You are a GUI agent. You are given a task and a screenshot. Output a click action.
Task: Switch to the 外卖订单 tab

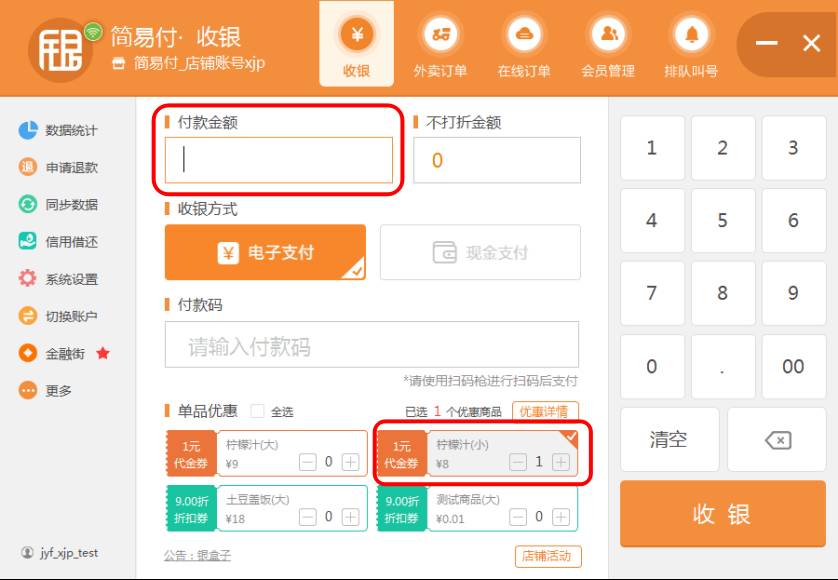coord(440,45)
